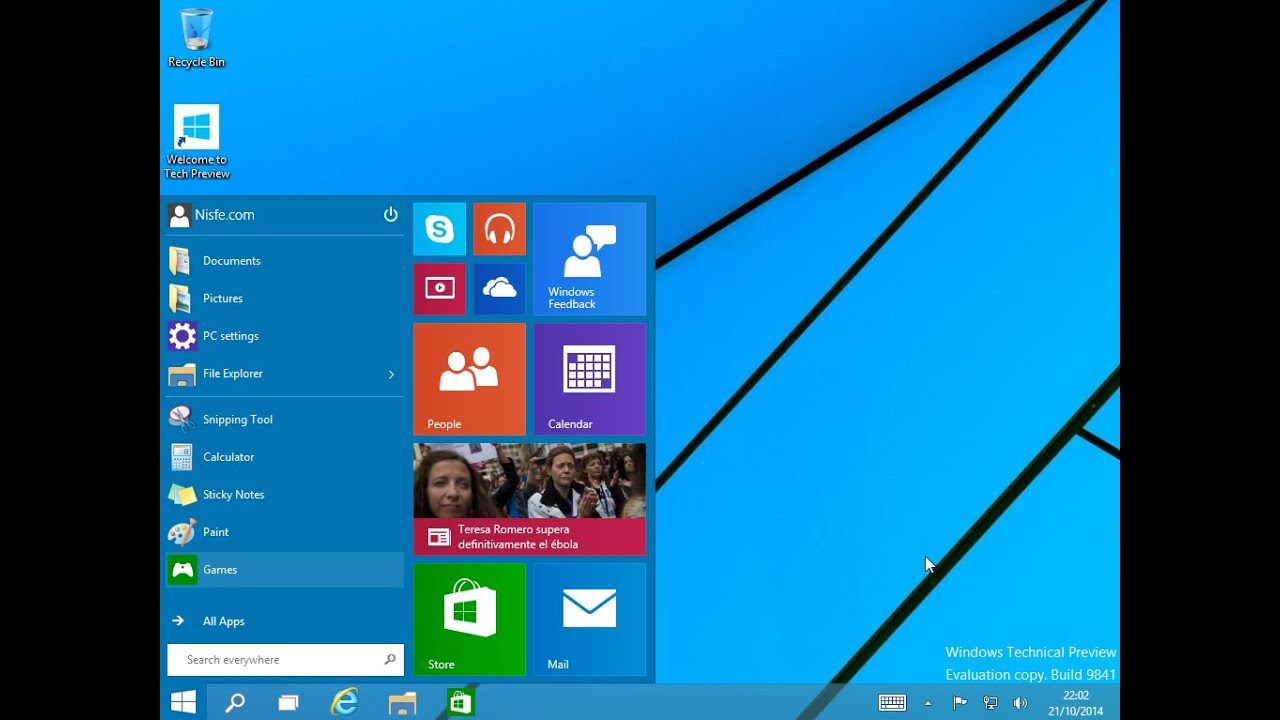This screenshot has width=1280, height=720.
Task: Select the Welcome to Tech Preview shortcut
Action: pos(197,143)
